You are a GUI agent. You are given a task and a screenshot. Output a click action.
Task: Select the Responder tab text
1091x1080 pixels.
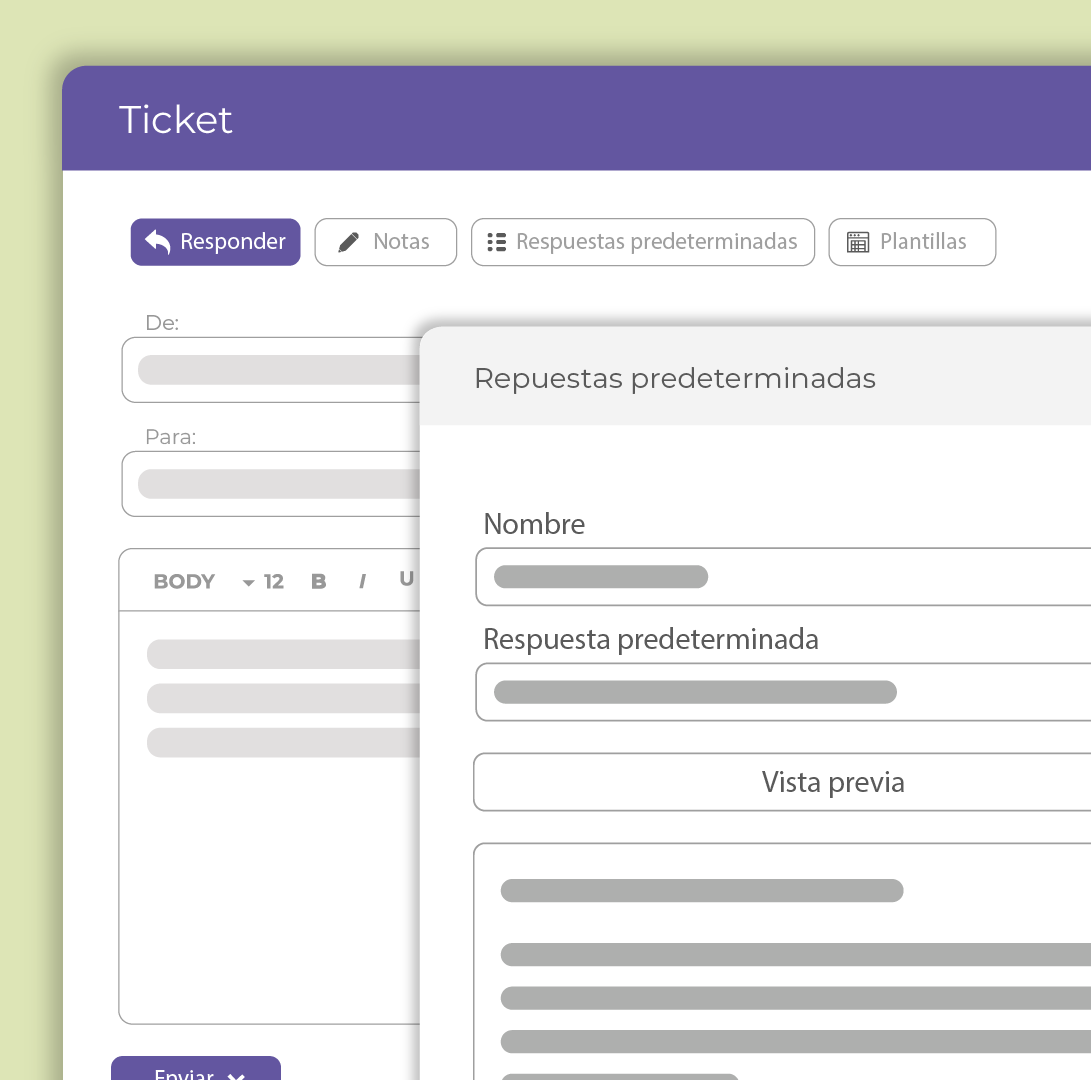pyautogui.click(x=232, y=241)
